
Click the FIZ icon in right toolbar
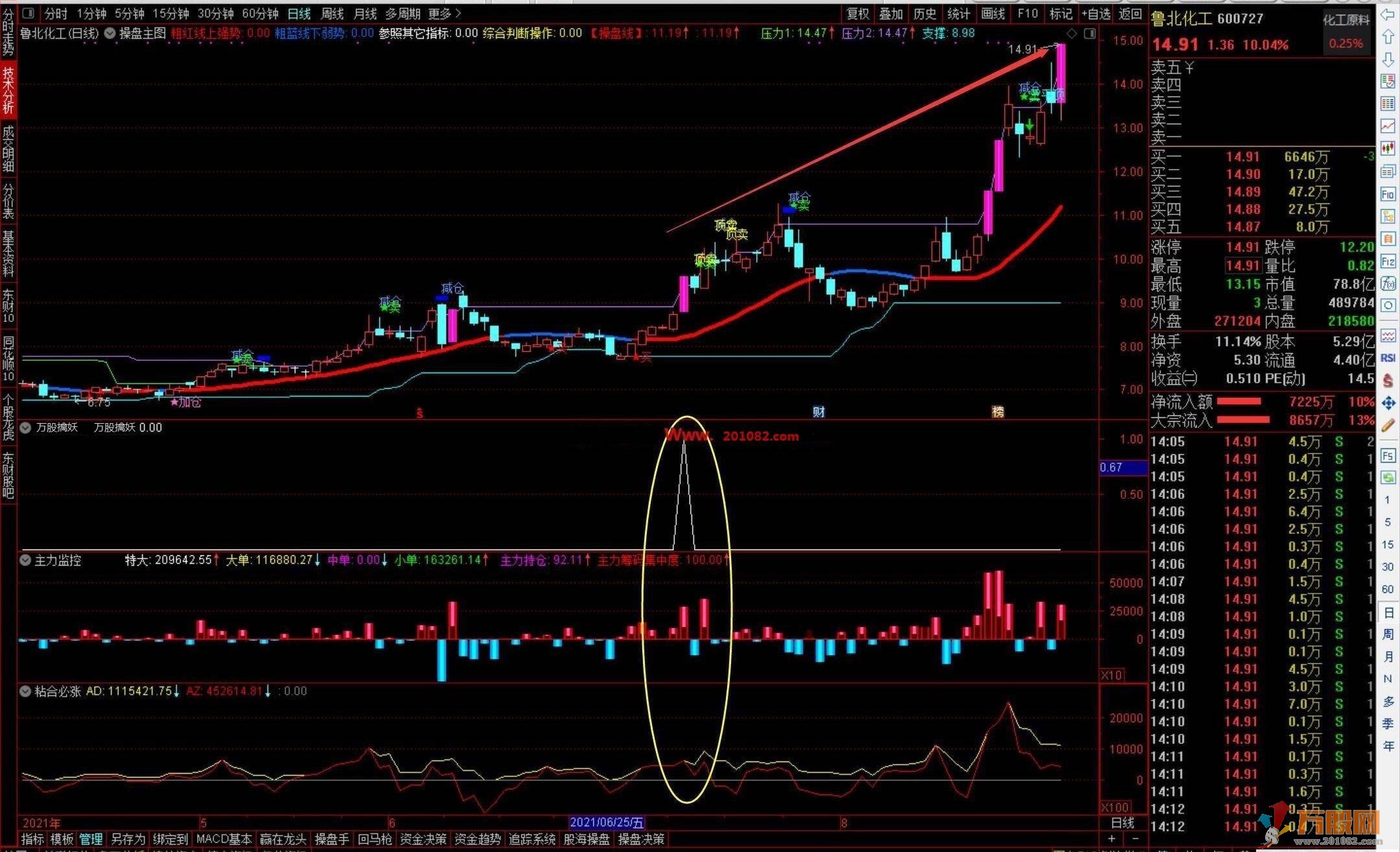coord(1388,261)
